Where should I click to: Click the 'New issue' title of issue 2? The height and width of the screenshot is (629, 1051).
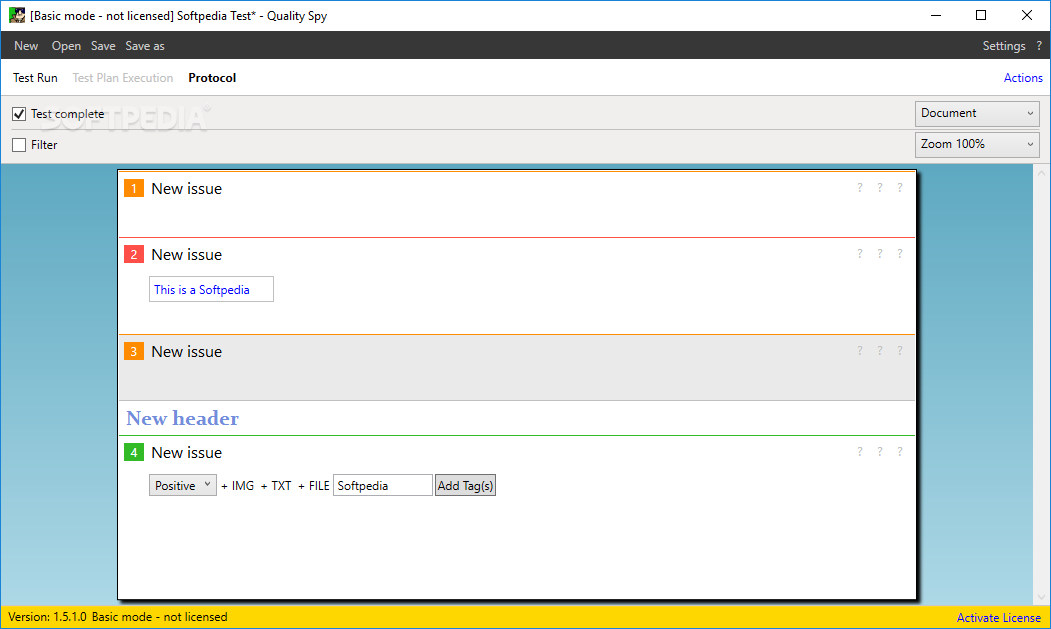186,254
